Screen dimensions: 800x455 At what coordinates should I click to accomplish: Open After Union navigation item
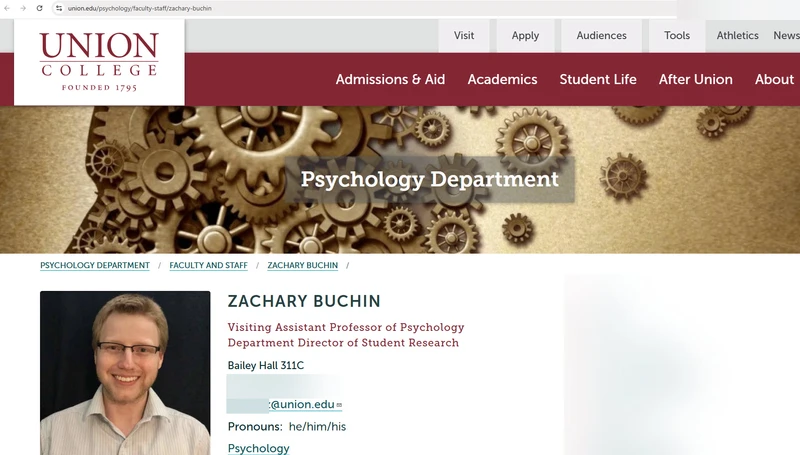pyautogui.click(x=695, y=80)
